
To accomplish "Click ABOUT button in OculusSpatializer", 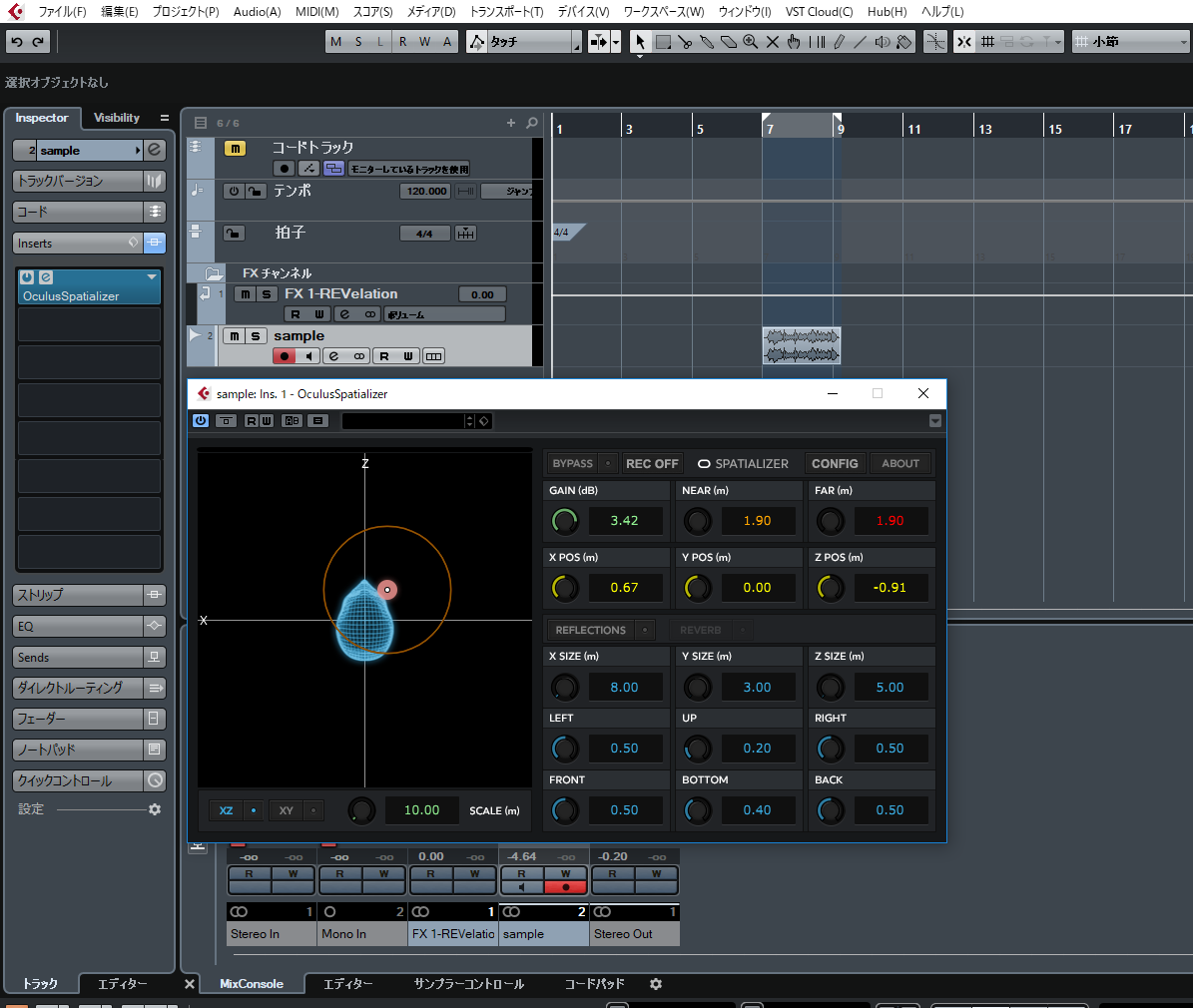I will click(900, 463).
